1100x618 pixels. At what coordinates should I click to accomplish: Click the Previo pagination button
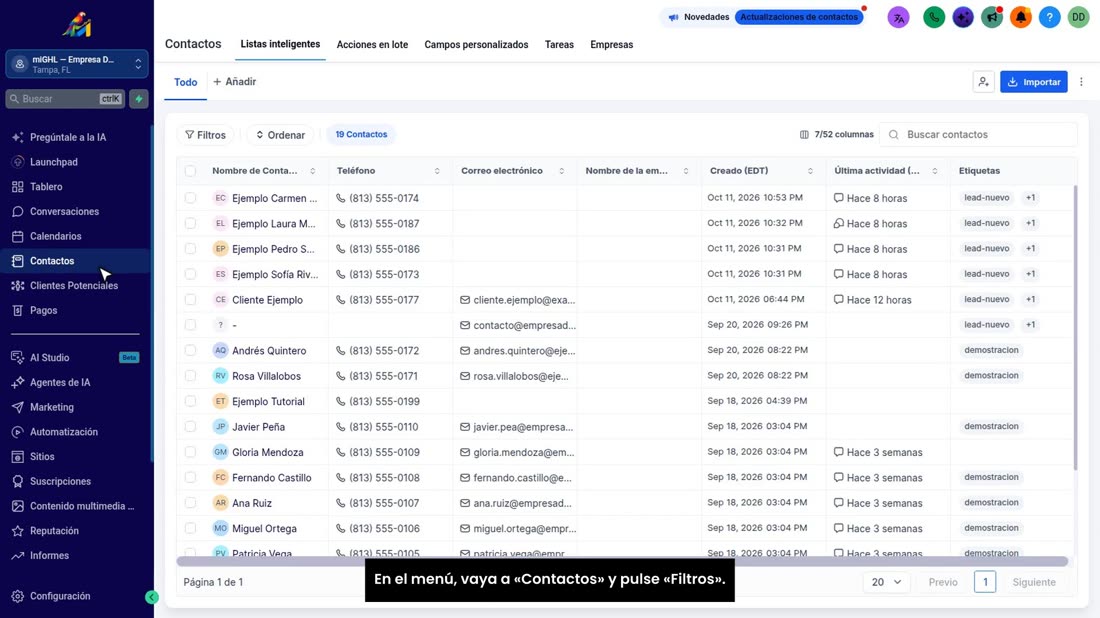pyautogui.click(x=943, y=582)
